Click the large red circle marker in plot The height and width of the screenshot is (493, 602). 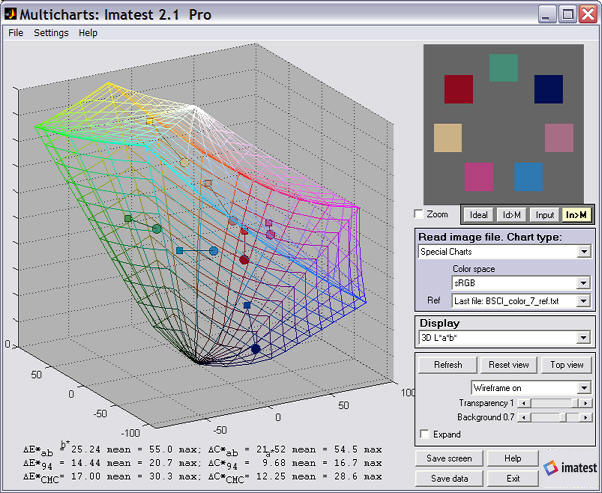click(x=244, y=260)
